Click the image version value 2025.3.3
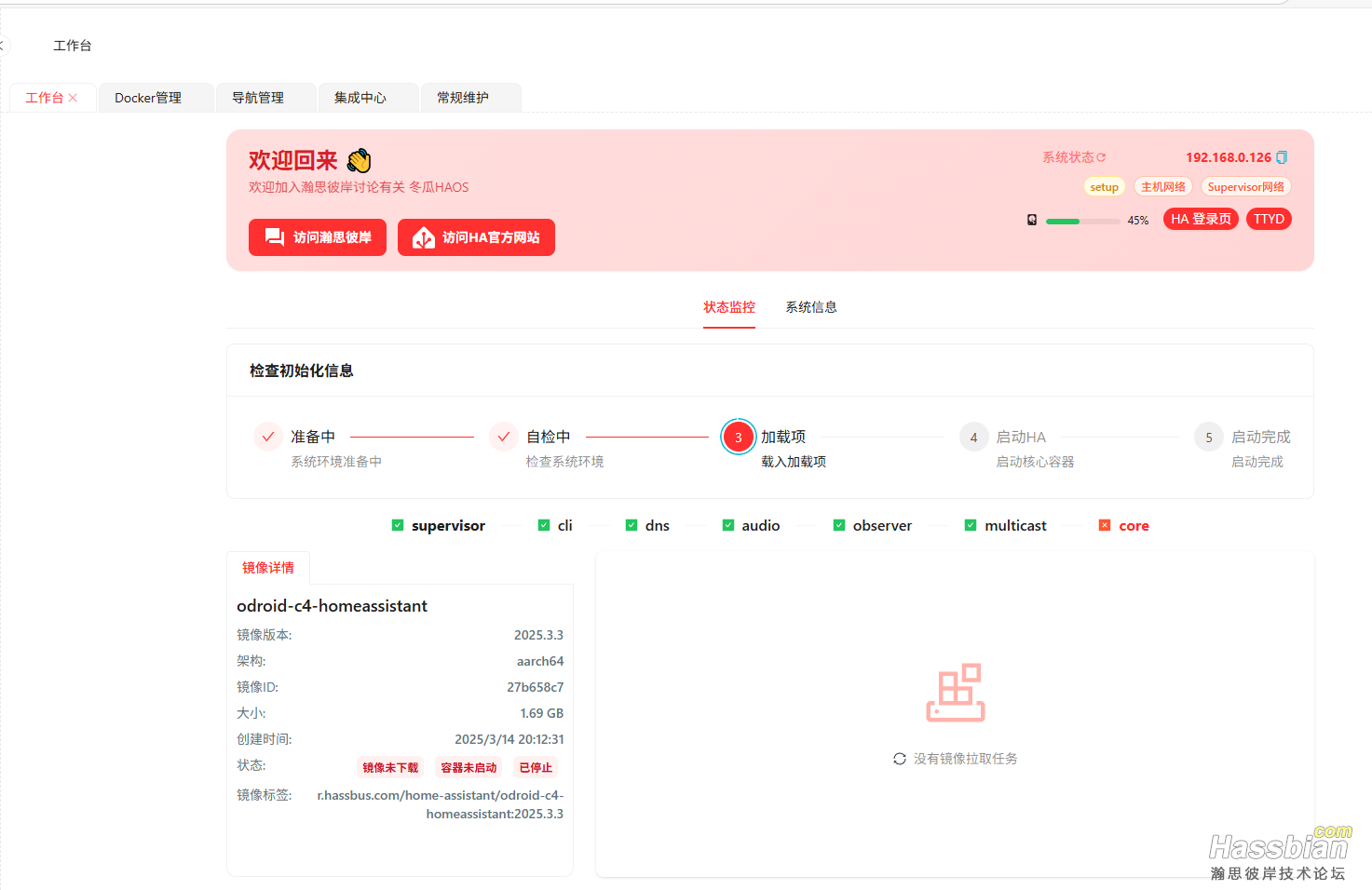The image size is (1372, 890). [538, 635]
